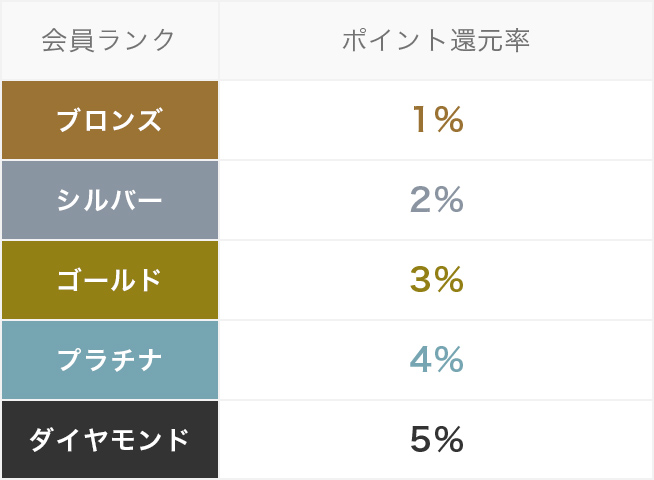Pick the brown bronze color block

point(30,120)
